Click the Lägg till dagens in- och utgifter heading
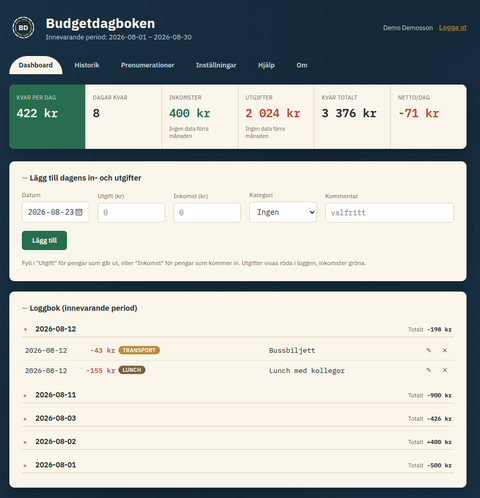 (85, 178)
